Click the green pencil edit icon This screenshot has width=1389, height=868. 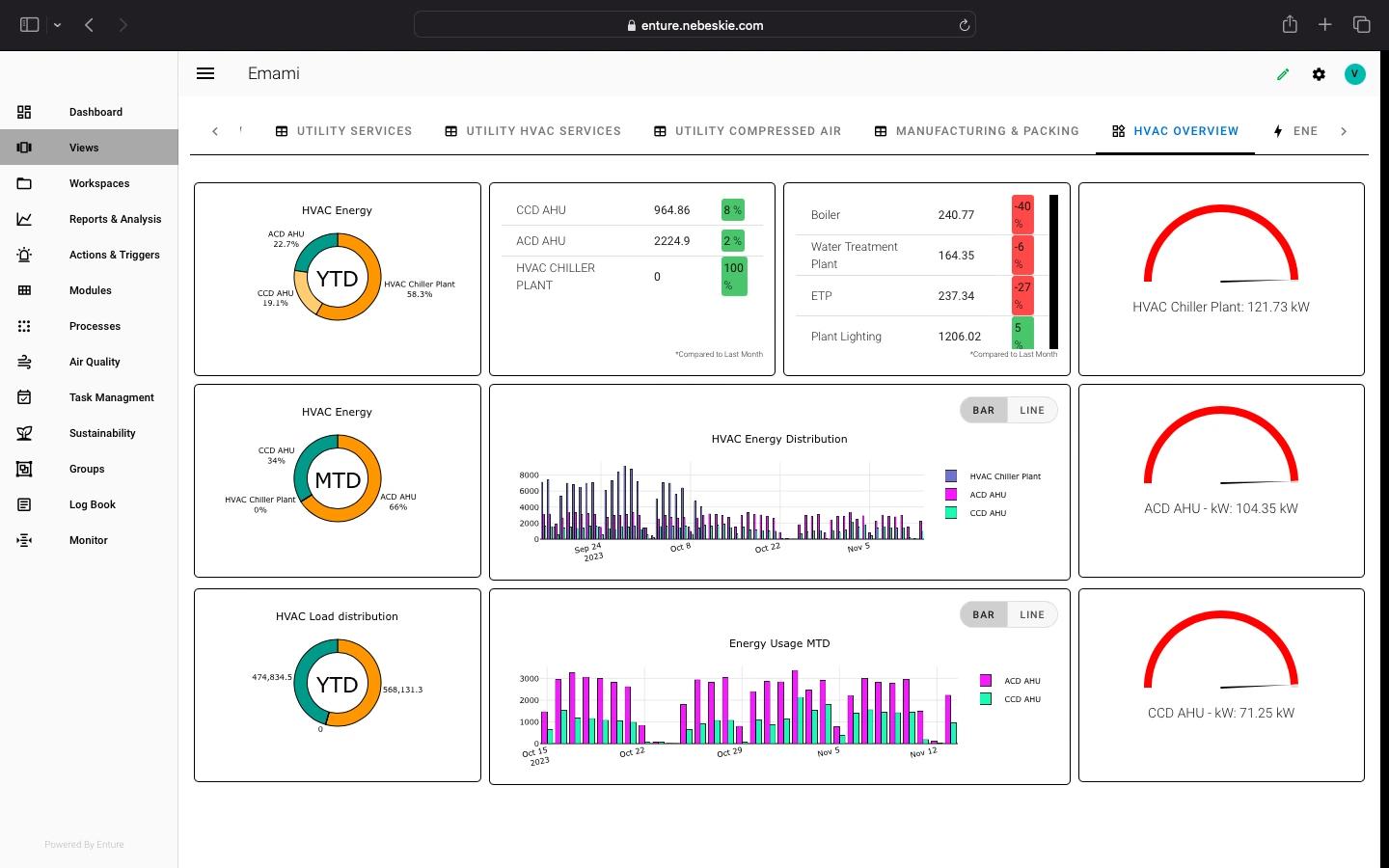click(1283, 74)
